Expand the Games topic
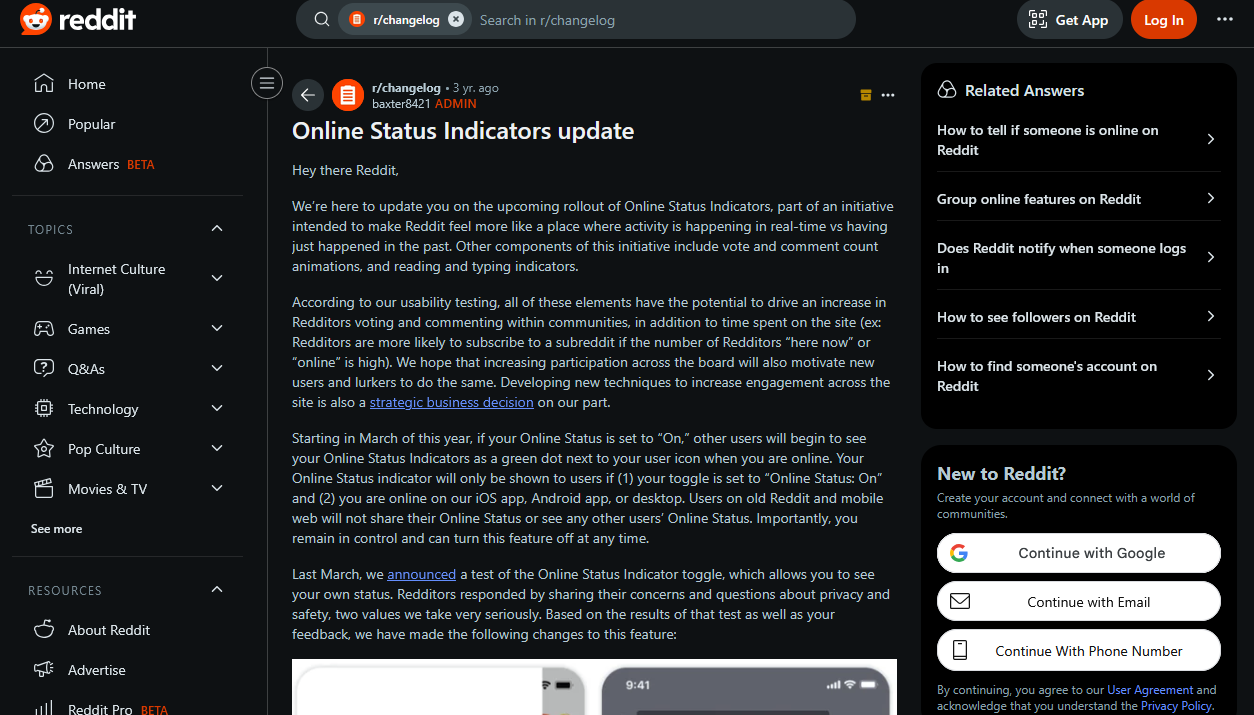Viewport: 1254px width, 715px height. click(217, 329)
